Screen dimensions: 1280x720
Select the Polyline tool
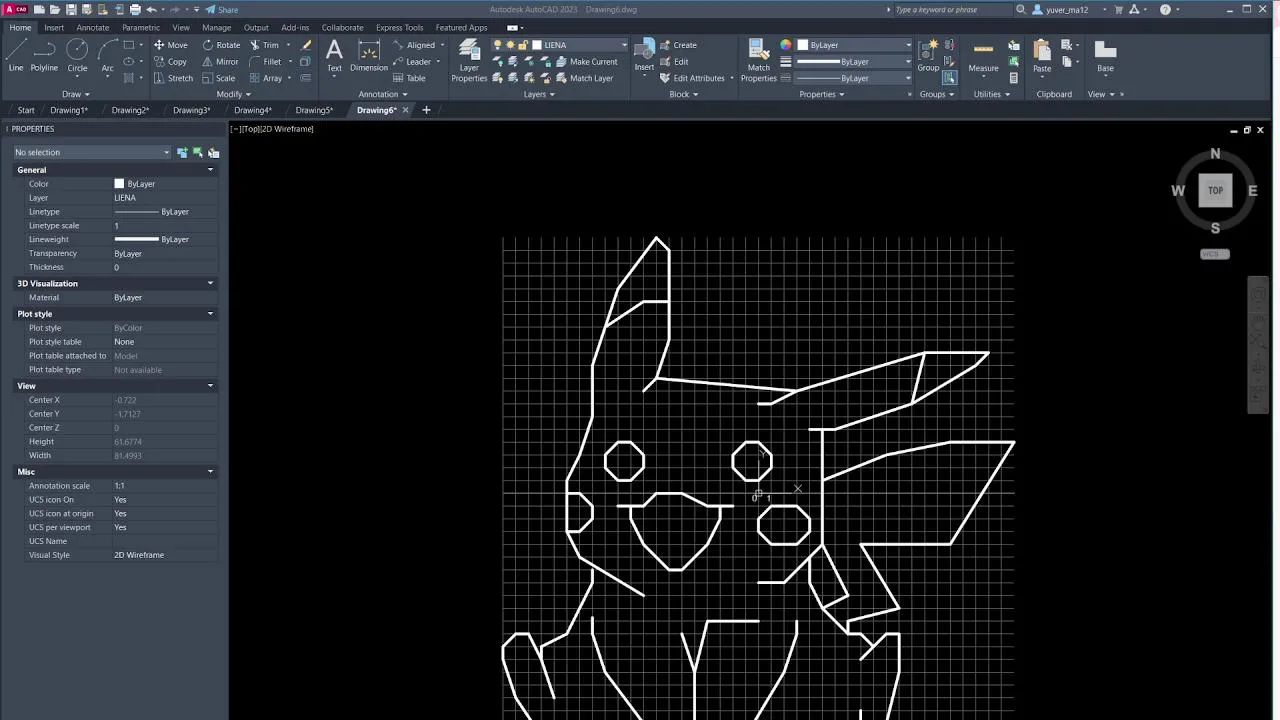click(44, 55)
